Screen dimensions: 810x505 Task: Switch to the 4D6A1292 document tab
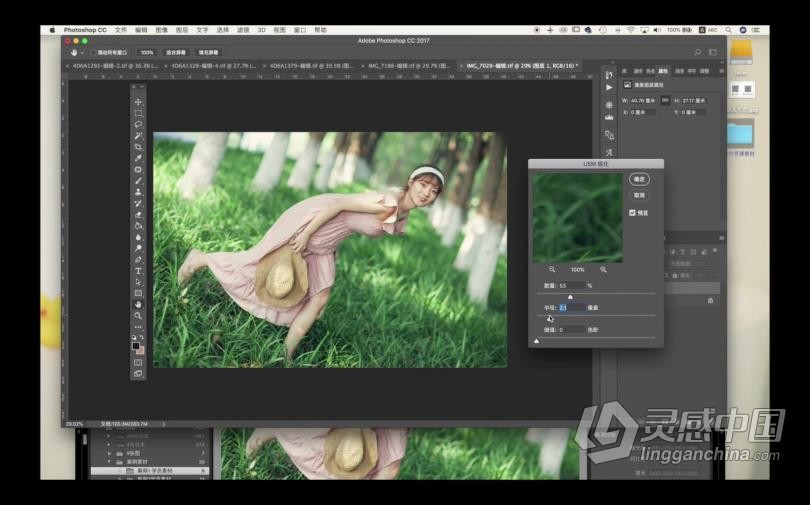pos(115,66)
